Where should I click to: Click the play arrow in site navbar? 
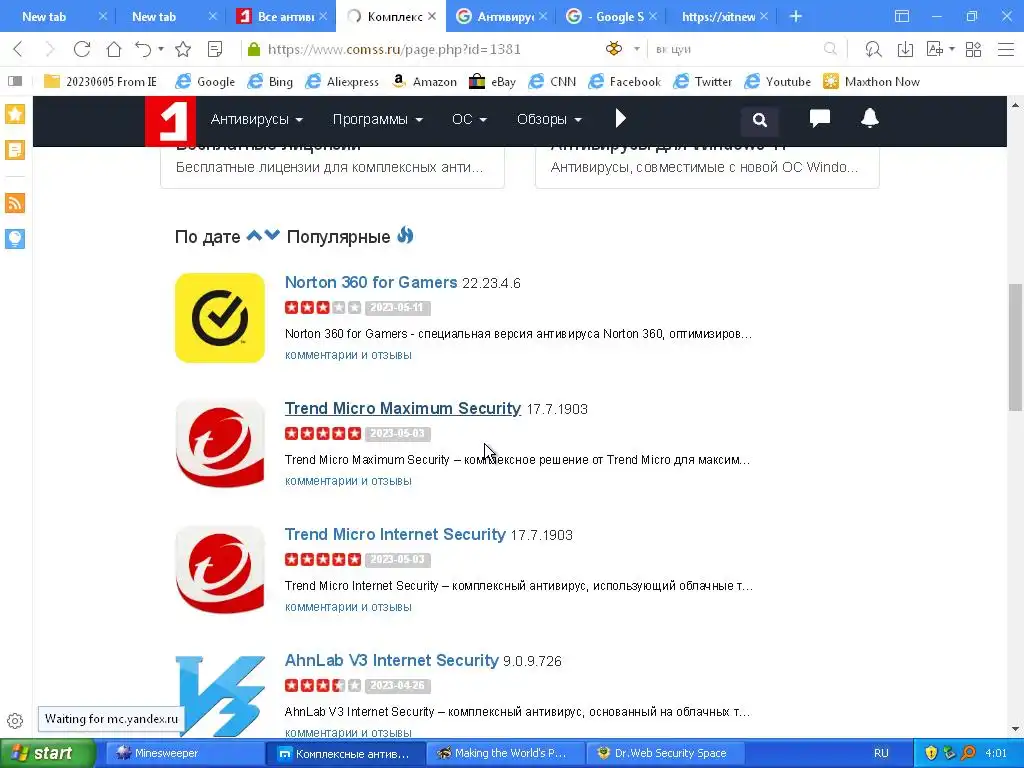[620, 118]
